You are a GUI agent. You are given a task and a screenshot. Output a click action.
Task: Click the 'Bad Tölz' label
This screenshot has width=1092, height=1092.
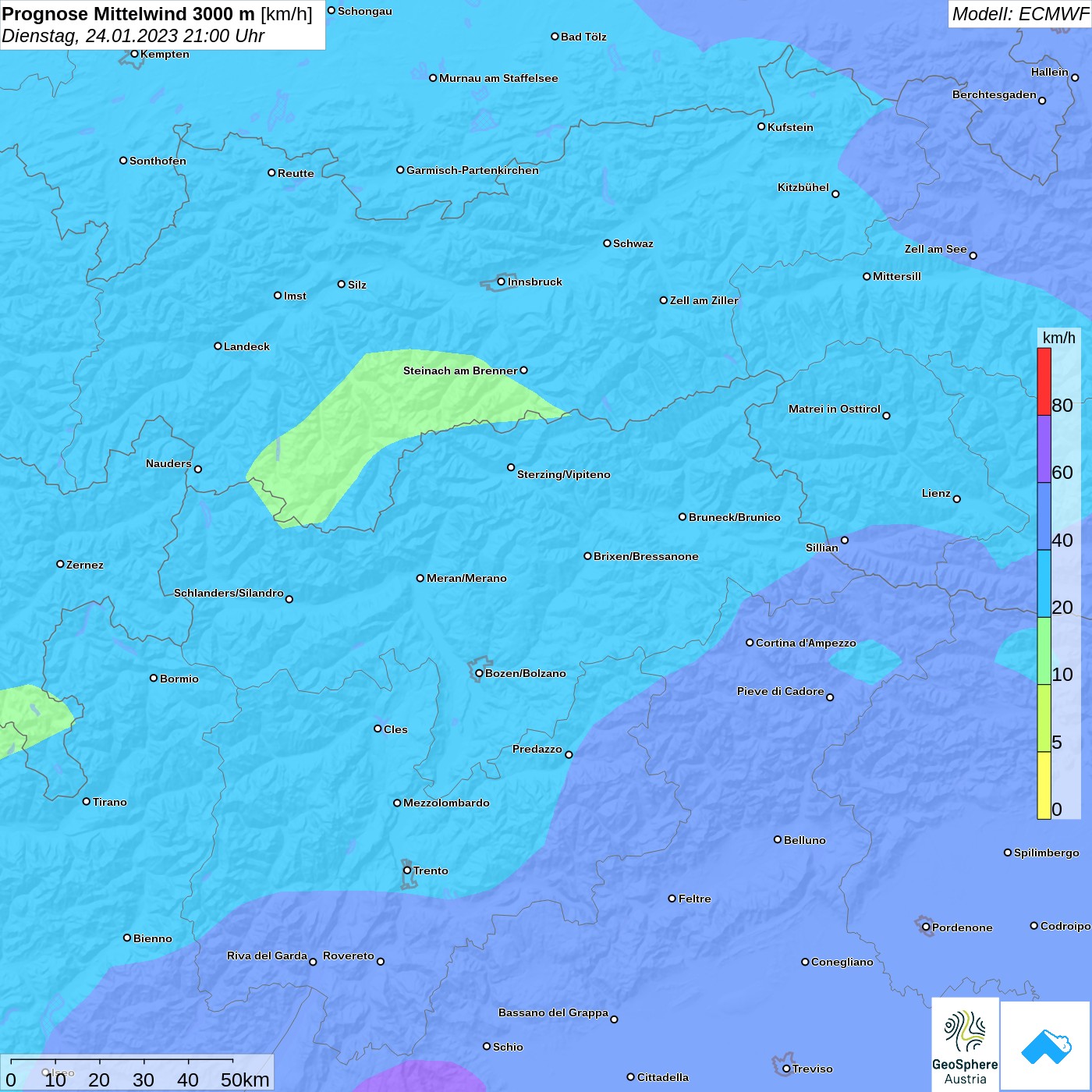point(583,37)
